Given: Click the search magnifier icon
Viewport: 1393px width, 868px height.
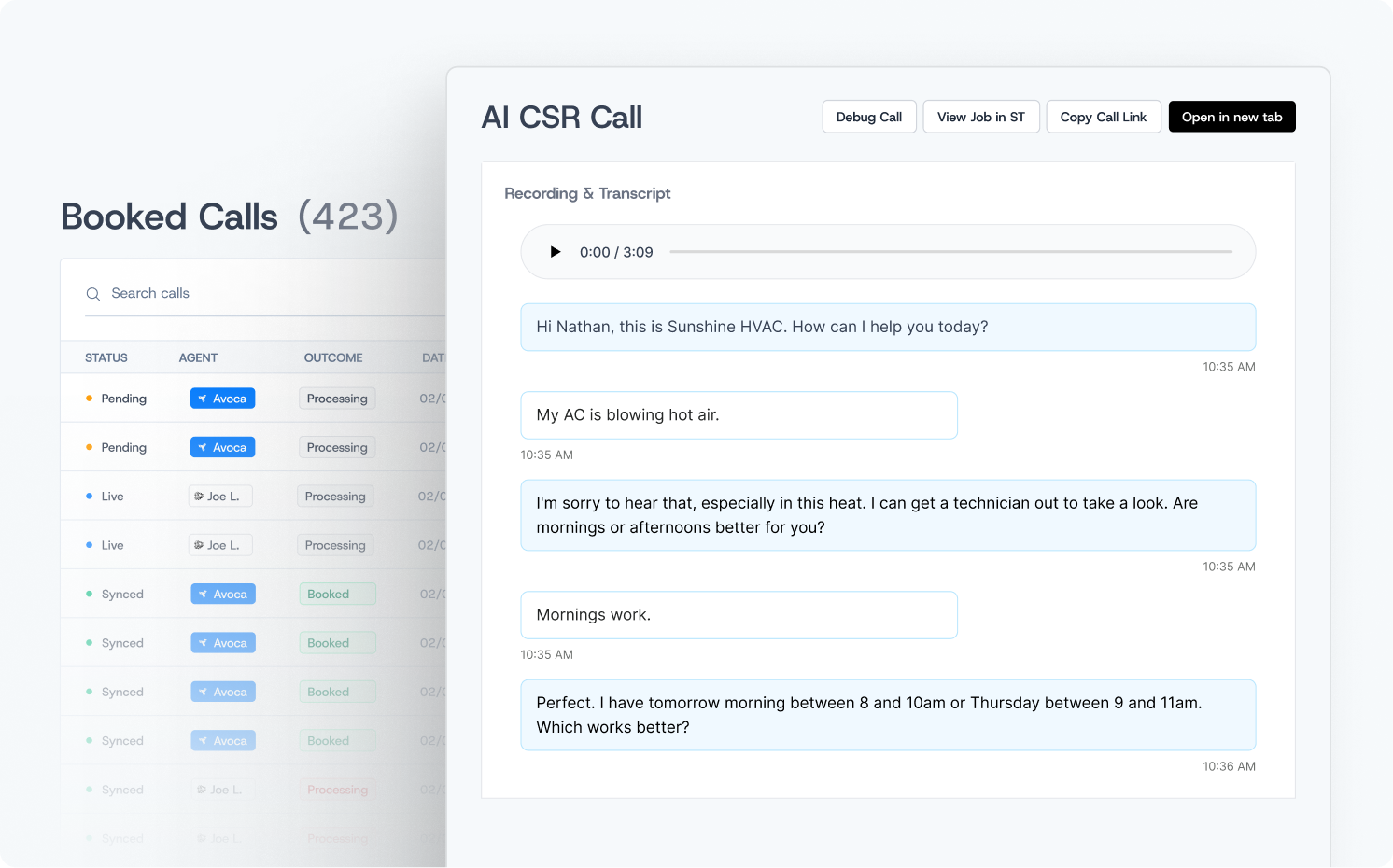Looking at the screenshot, I should click(x=93, y=294).
